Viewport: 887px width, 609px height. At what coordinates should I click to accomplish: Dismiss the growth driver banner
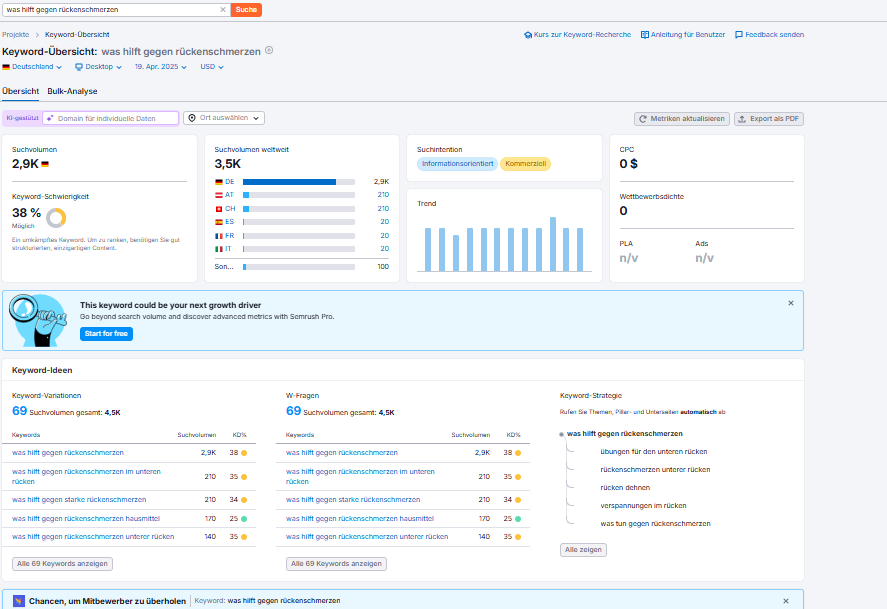click(x=790, y=303)
